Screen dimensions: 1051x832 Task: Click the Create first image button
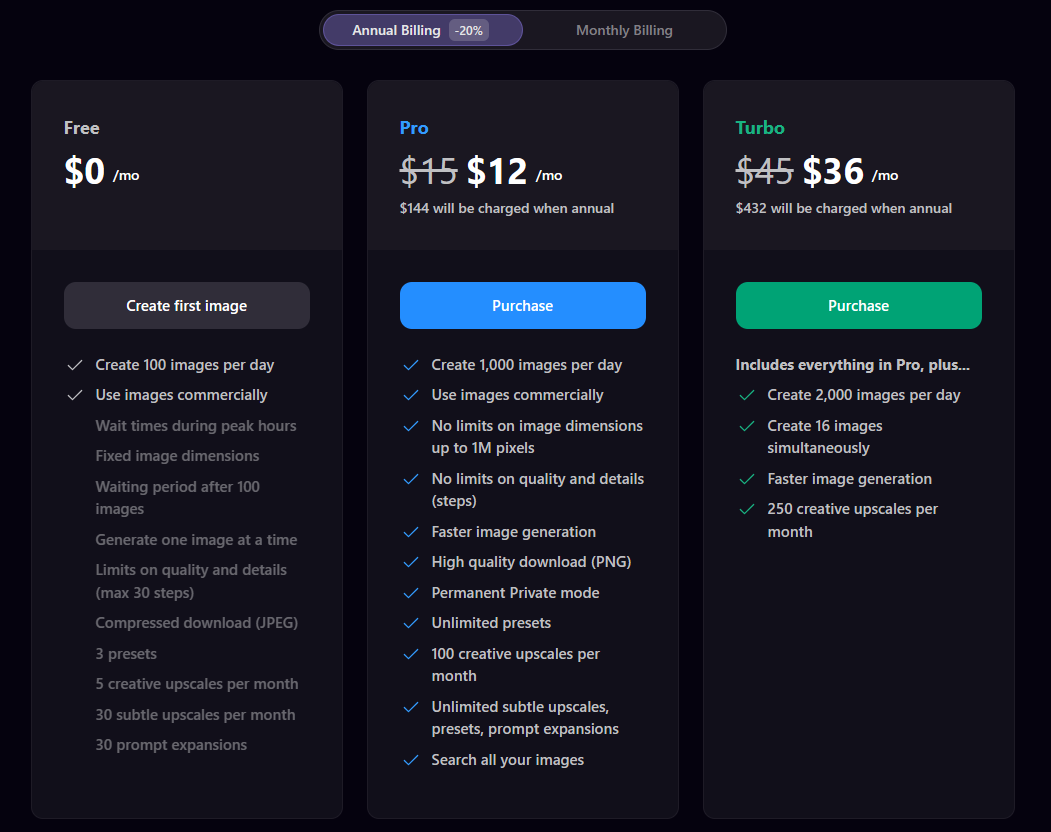(187, 306)
